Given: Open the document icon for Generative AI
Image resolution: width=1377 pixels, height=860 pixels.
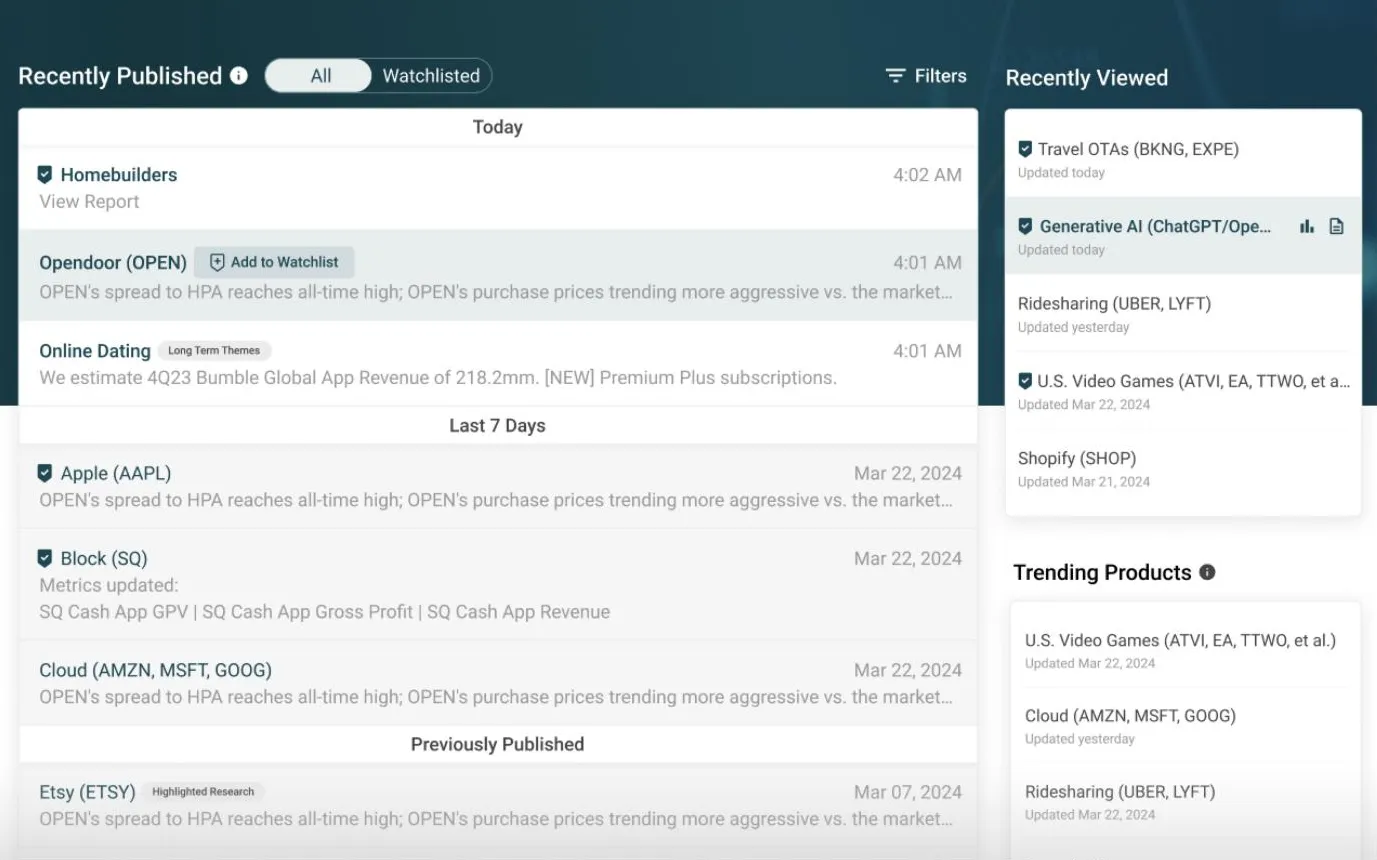Looking at the screenshot, I should [1336, 226].
